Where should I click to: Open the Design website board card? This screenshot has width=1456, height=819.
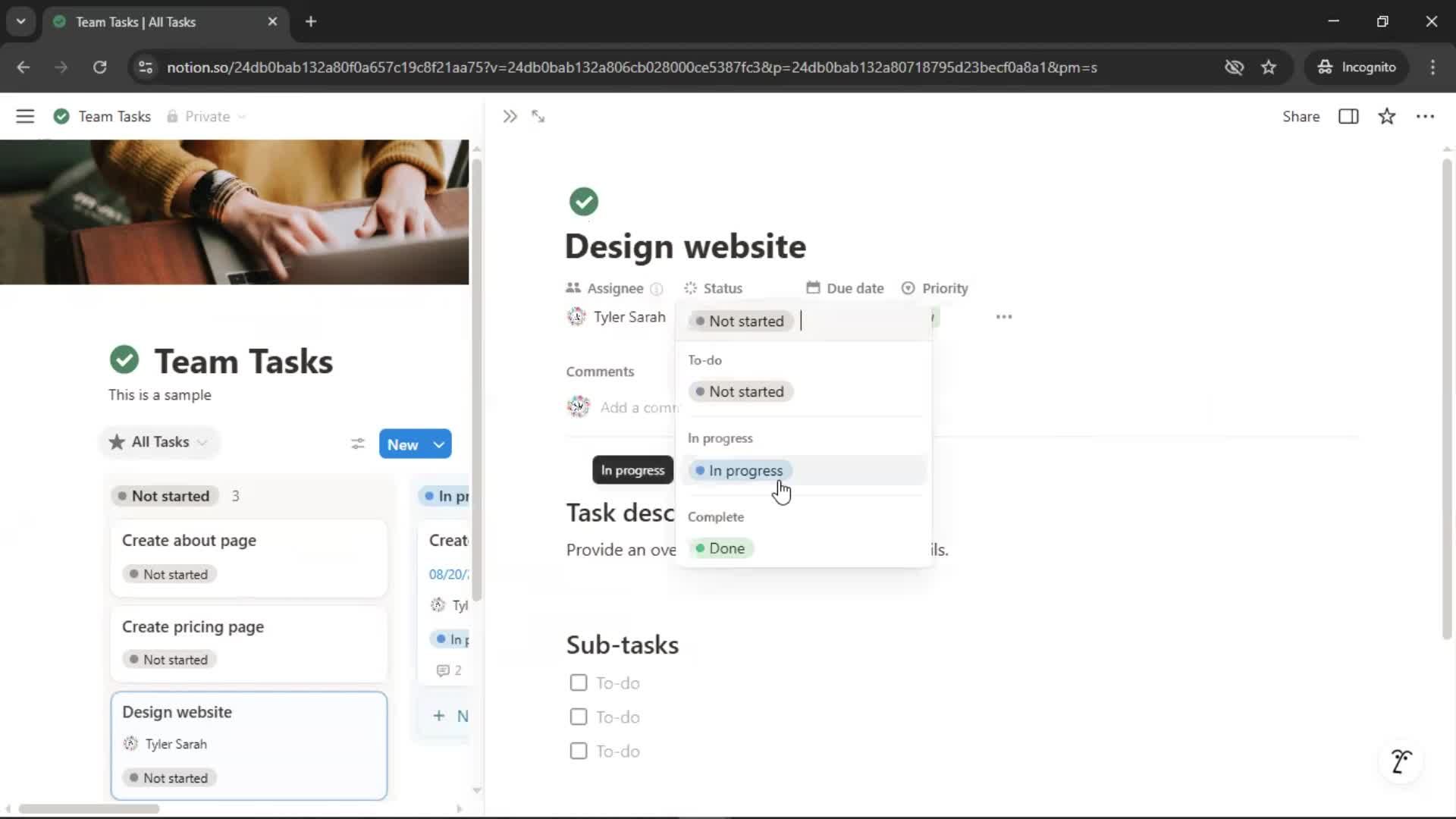pyautogui.click(x=249, y=745)
